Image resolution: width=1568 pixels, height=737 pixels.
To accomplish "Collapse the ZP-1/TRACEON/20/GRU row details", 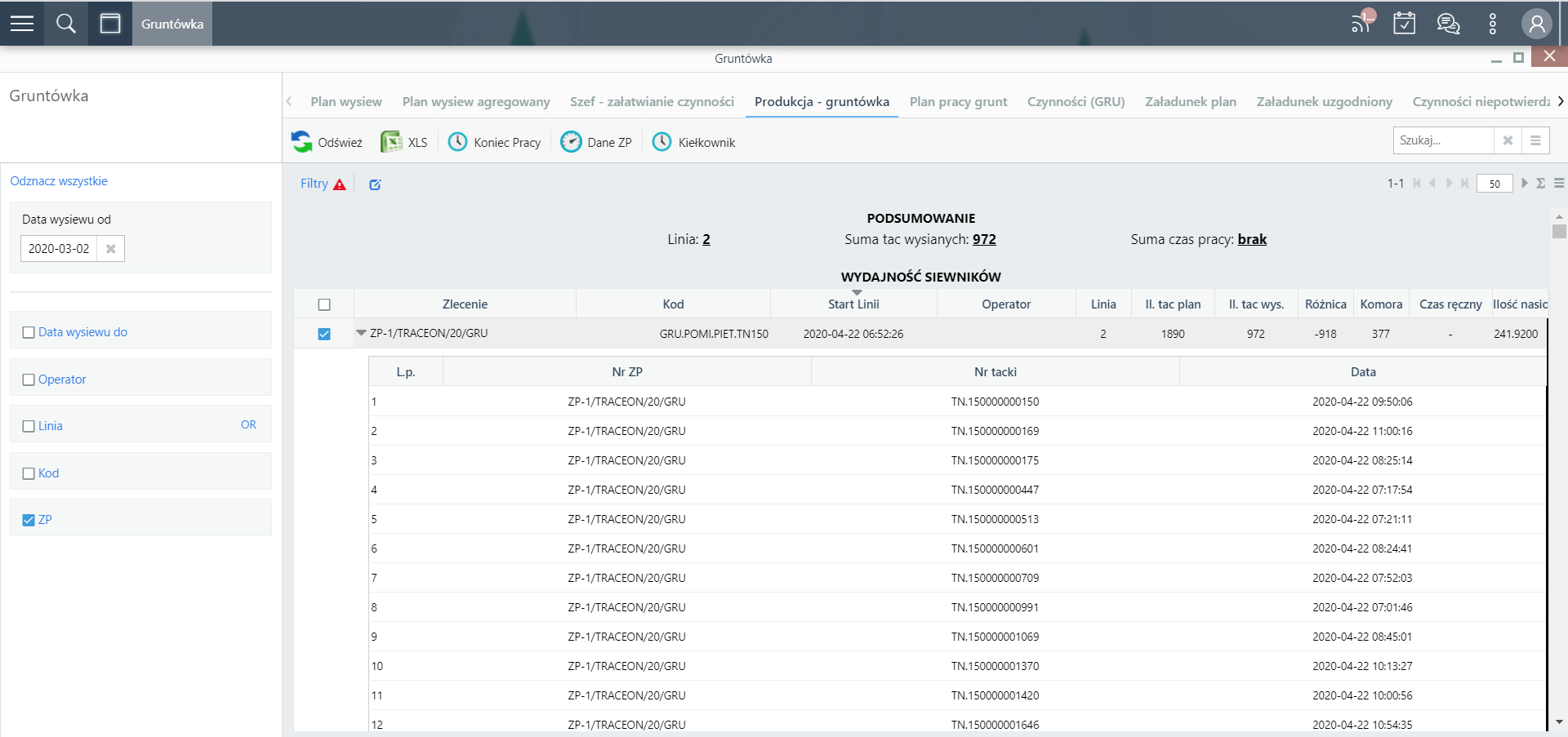I will pyautogui.click(x=361, y=333).
